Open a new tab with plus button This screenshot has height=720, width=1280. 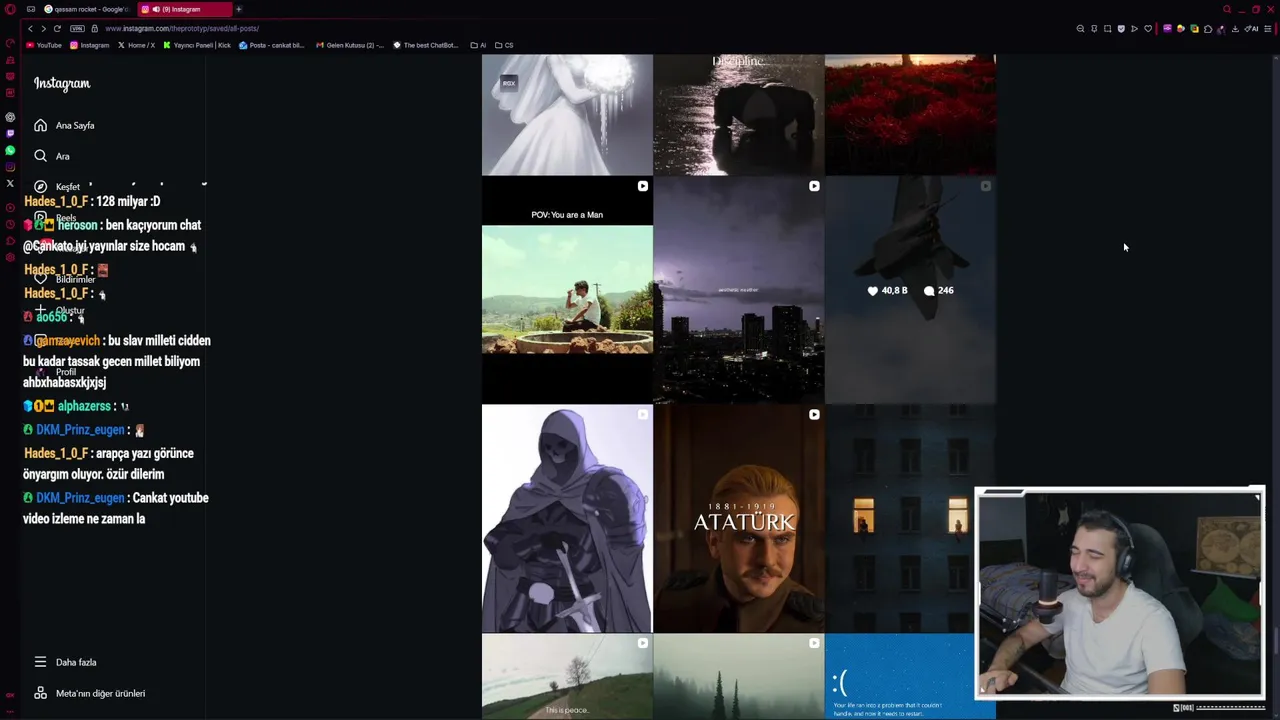coord(239,9)
